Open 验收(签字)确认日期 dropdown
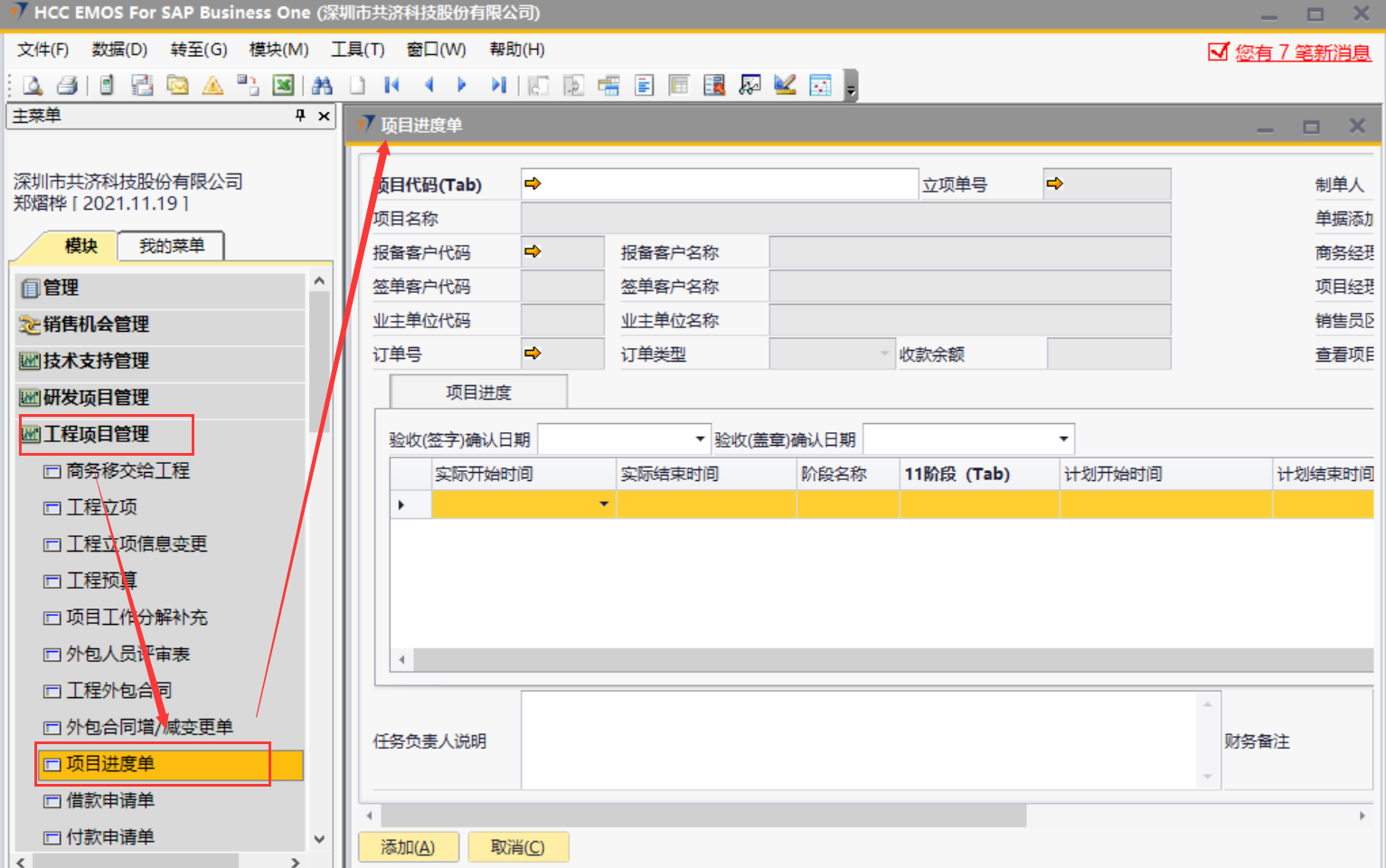Viewport: 1386px width, 868px height. (x=699, y=439)
